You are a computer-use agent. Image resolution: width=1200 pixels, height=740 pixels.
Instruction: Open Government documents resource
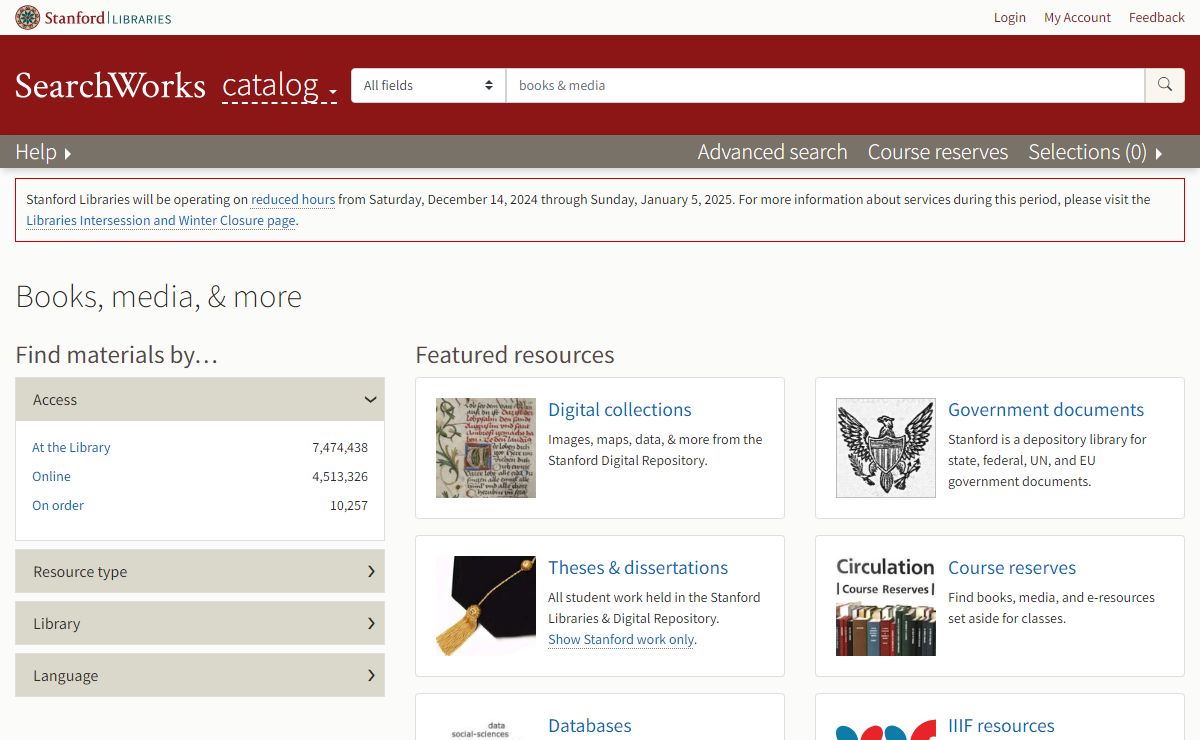1046,409
